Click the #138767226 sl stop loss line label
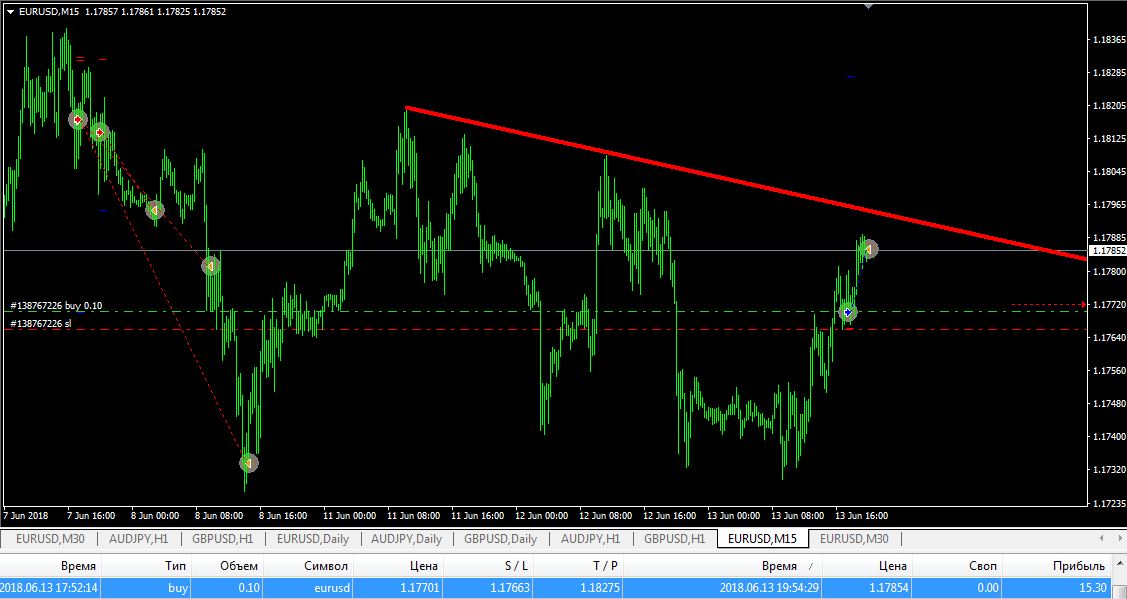1127x599 pixels. tap(41, 324)
